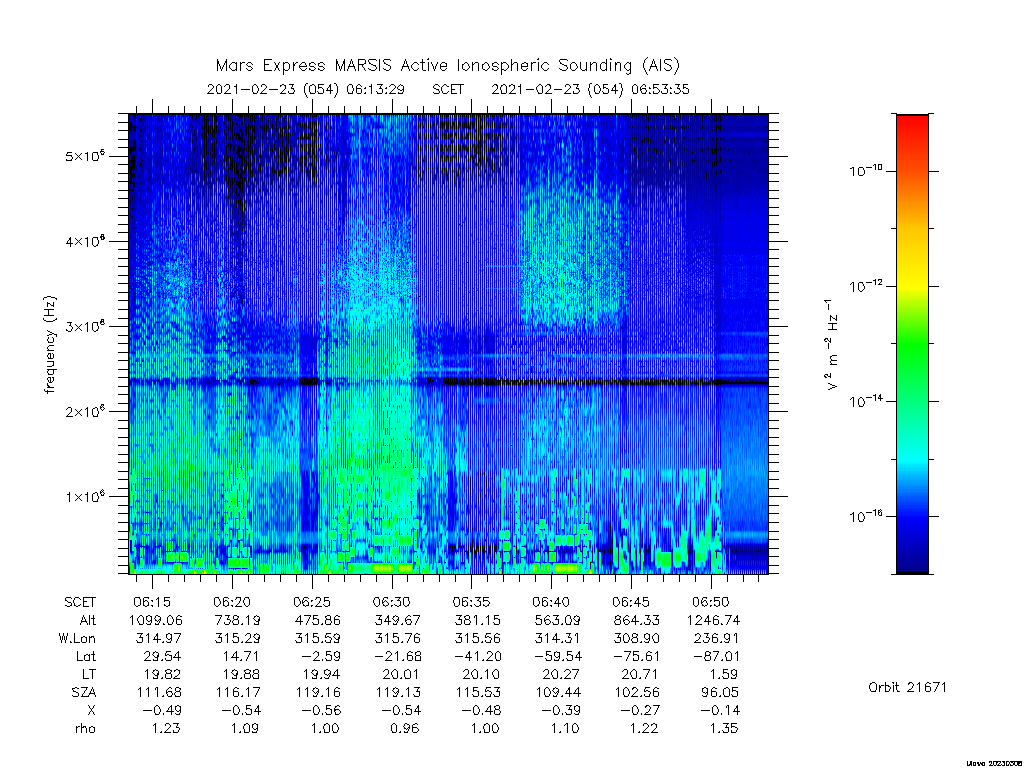1024x768 pixels.
Task: Click the altitude value 475.86
Action: point(317,620)
